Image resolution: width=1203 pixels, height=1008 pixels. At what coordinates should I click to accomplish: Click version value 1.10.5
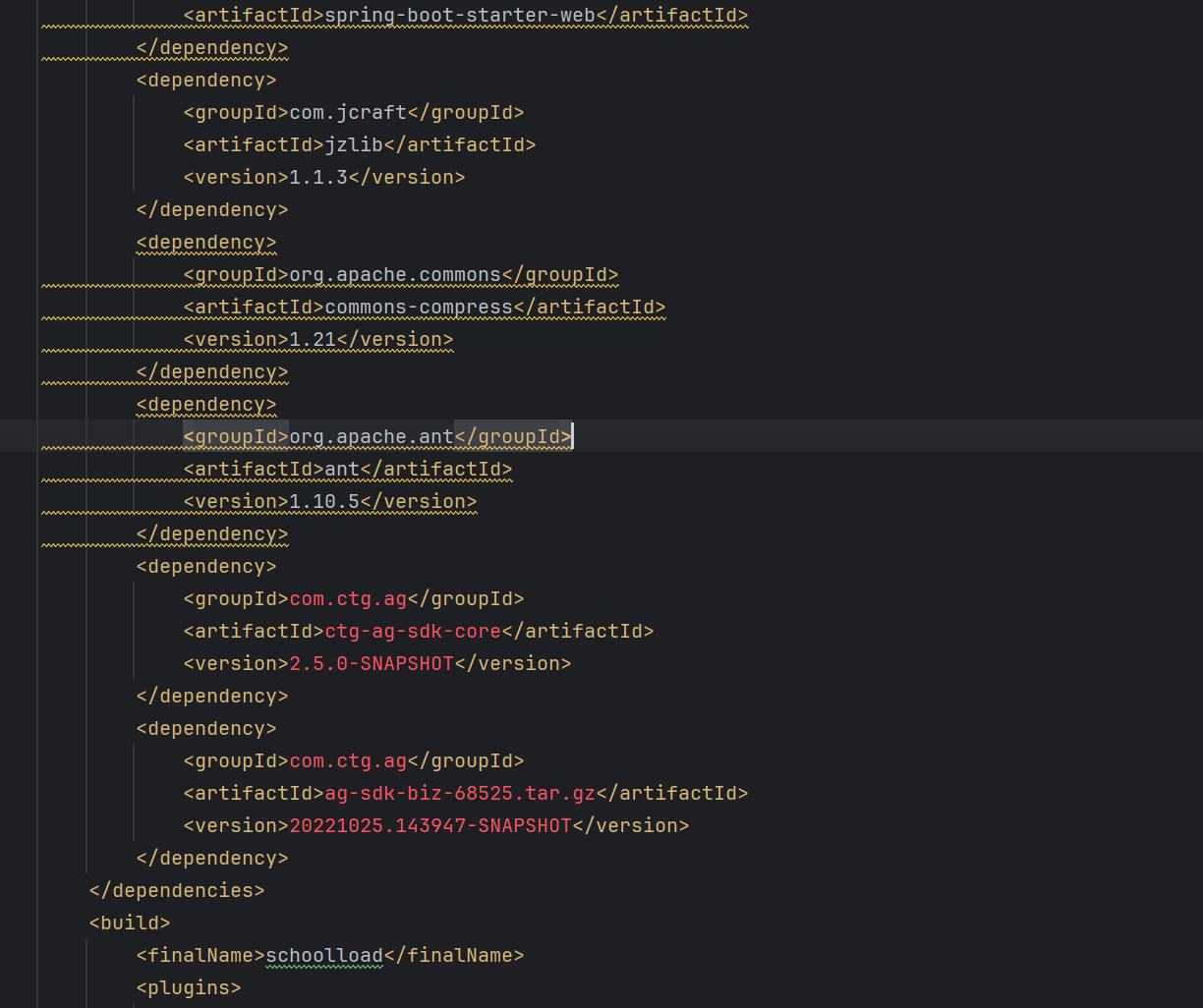(324, 501)
